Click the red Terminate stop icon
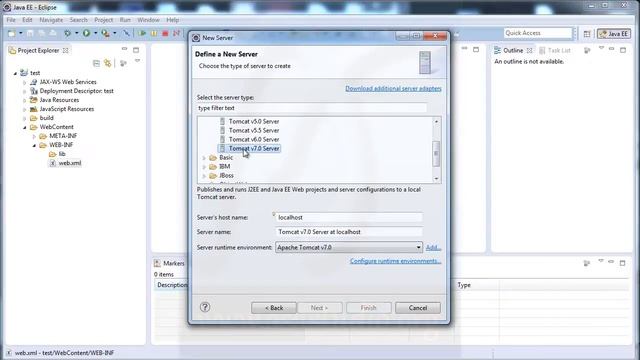The height and width of the screenshot is (360, 640). (165, 33)
